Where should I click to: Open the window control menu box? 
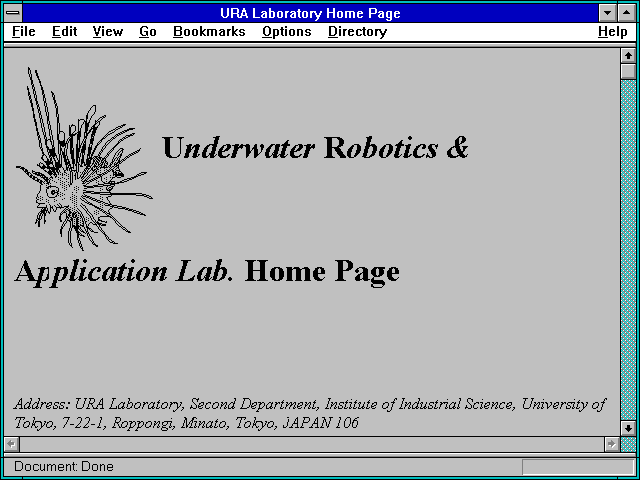point(13,13)
